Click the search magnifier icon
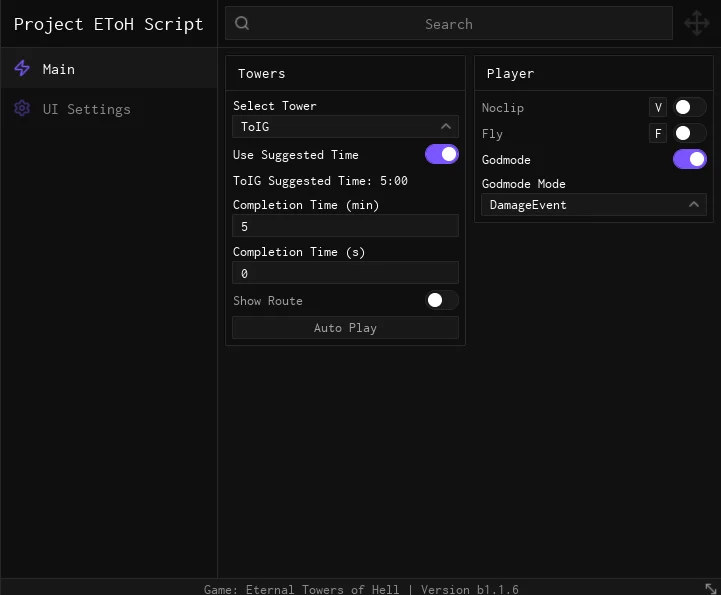 coord(242,23)
